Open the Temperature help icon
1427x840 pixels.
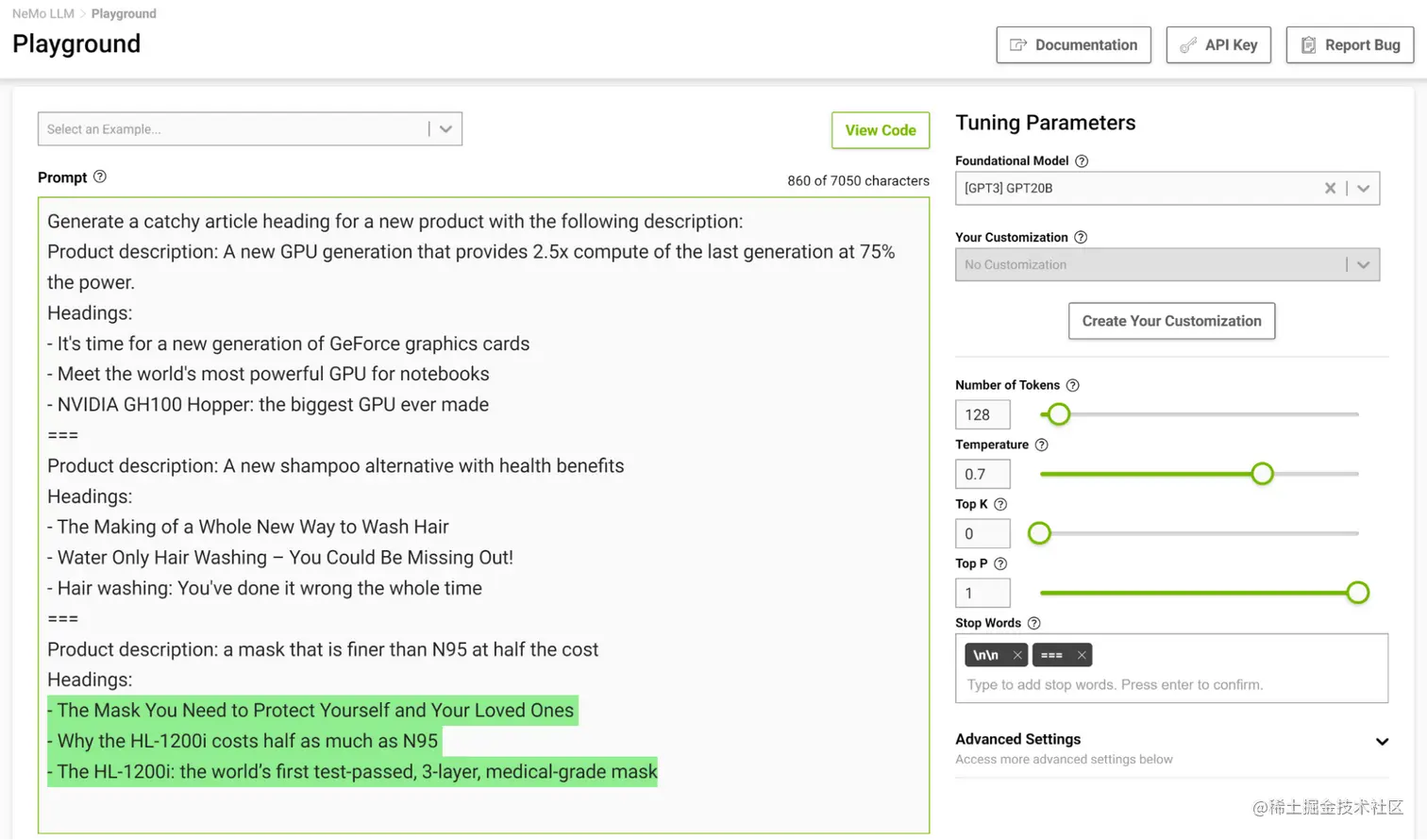tap(1044, 445)
